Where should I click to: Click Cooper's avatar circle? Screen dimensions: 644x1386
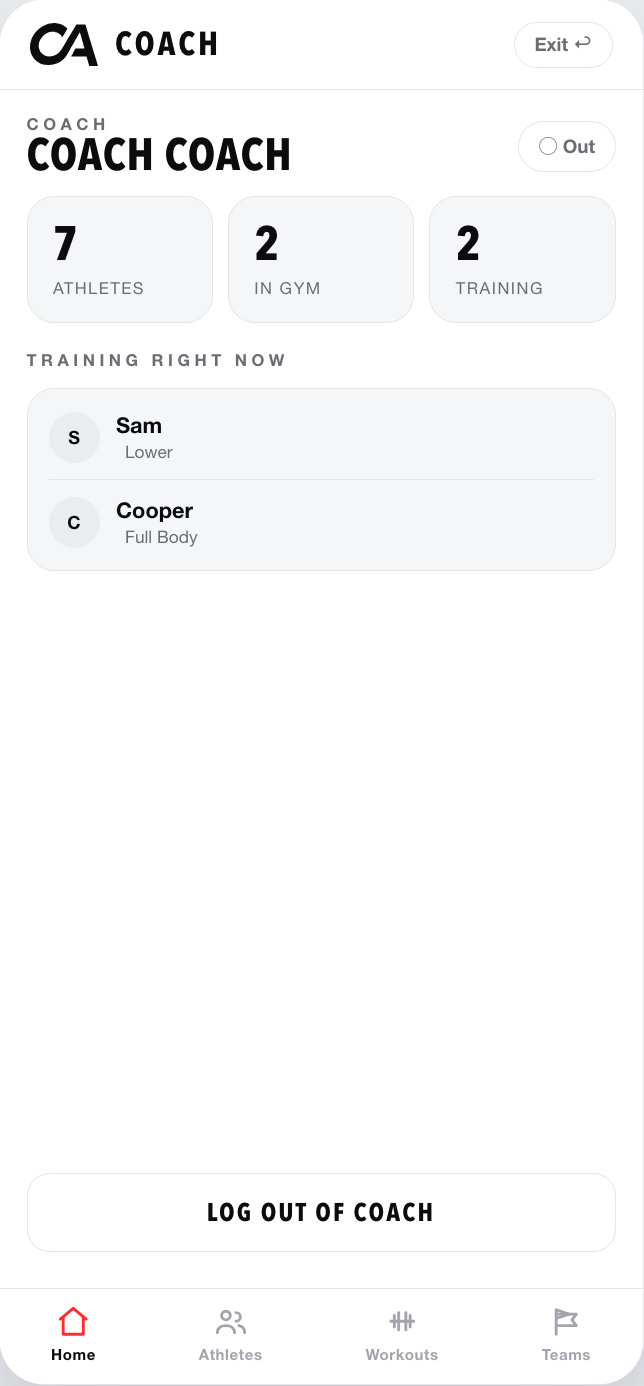(x=74, y=522)
